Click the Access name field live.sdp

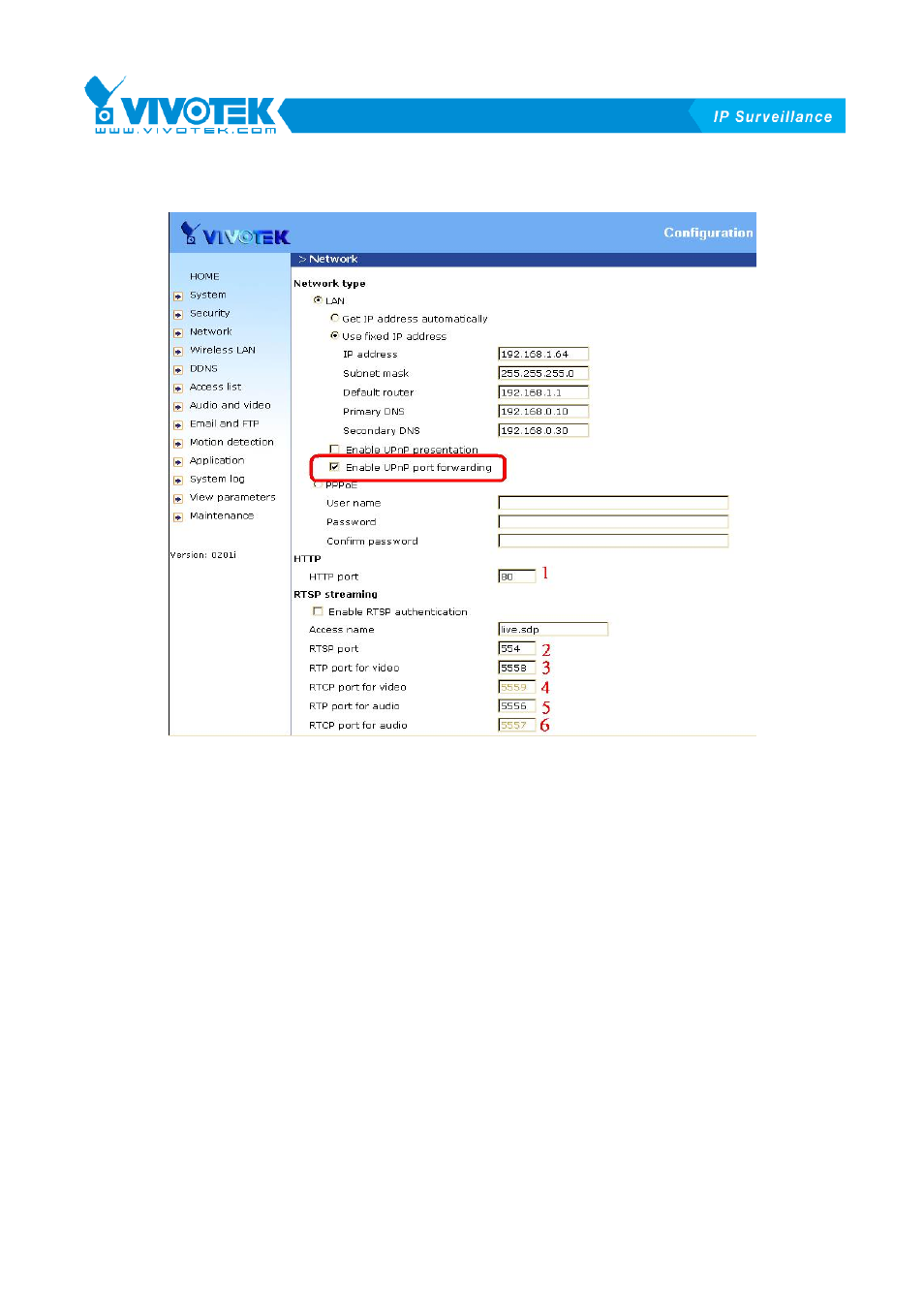pos(553,629)
